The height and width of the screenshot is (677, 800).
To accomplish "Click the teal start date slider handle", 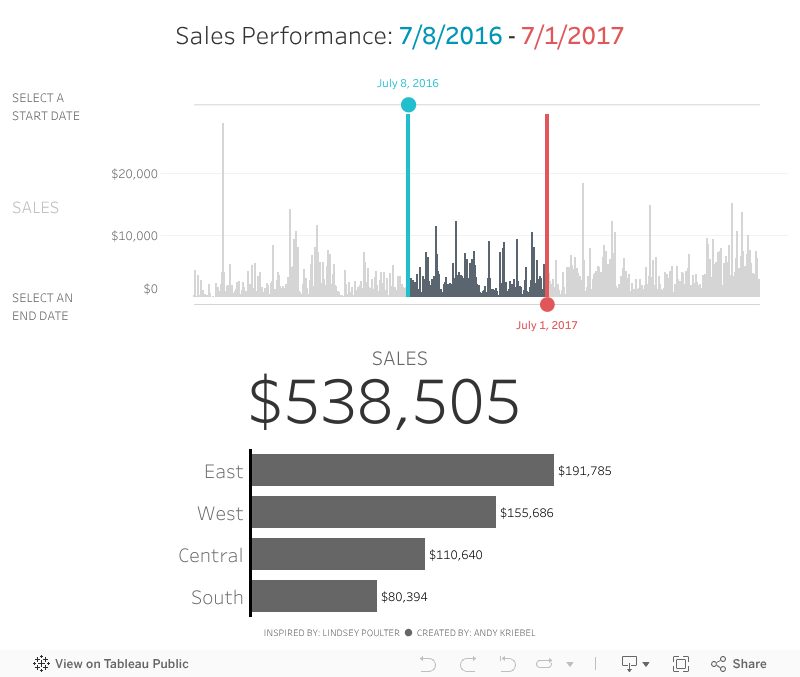I will (408, 105).
